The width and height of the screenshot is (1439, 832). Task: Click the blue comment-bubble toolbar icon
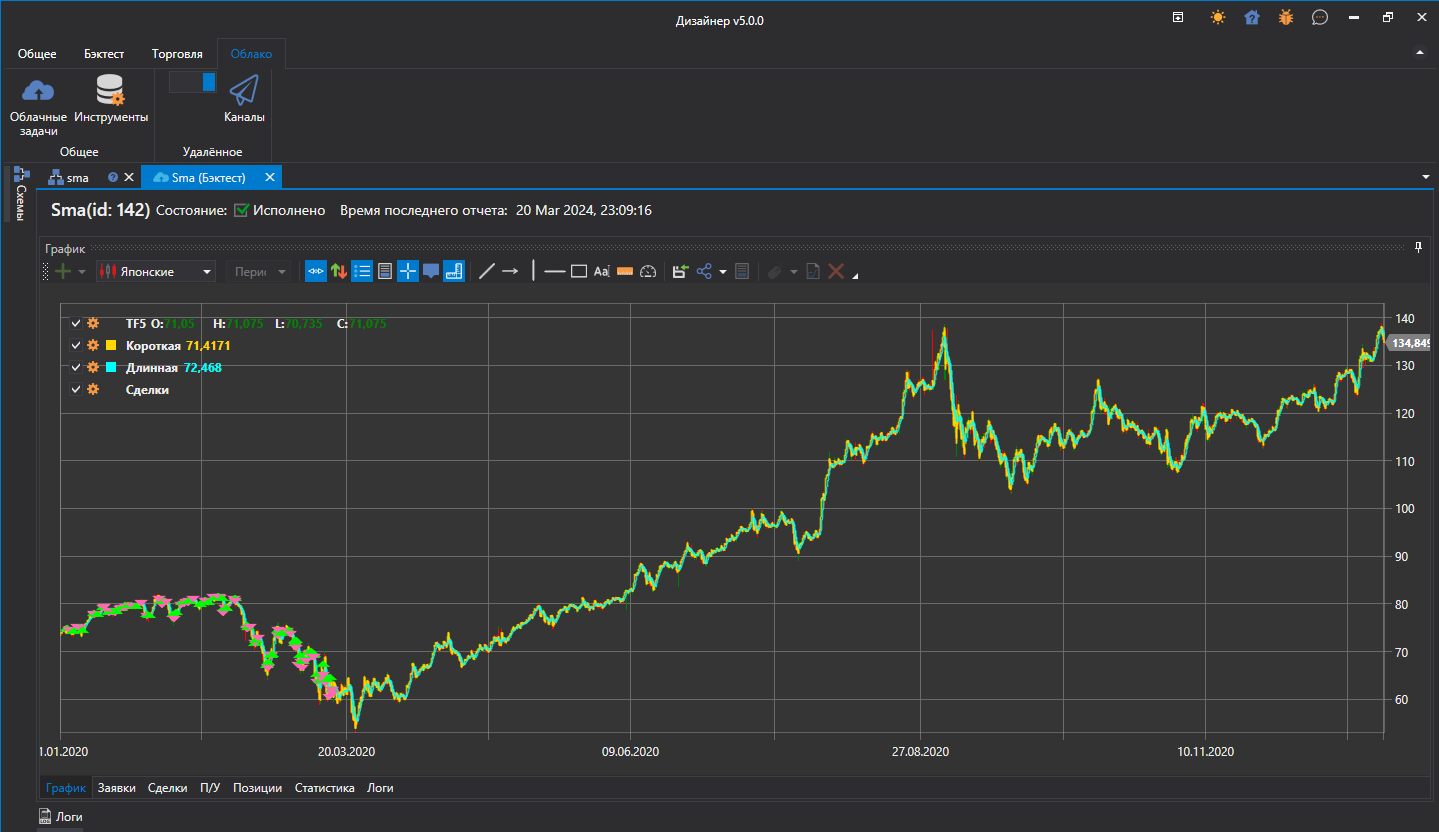click(x=431, y=271)
